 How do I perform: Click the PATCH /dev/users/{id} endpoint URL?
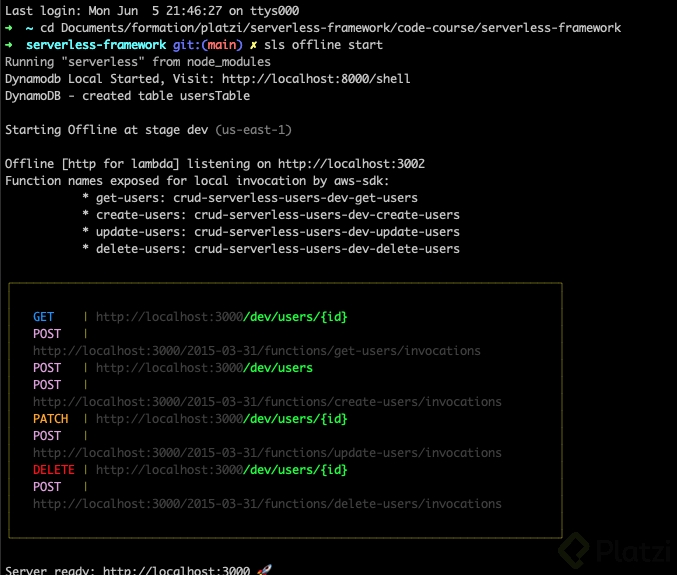click(221, 419)
